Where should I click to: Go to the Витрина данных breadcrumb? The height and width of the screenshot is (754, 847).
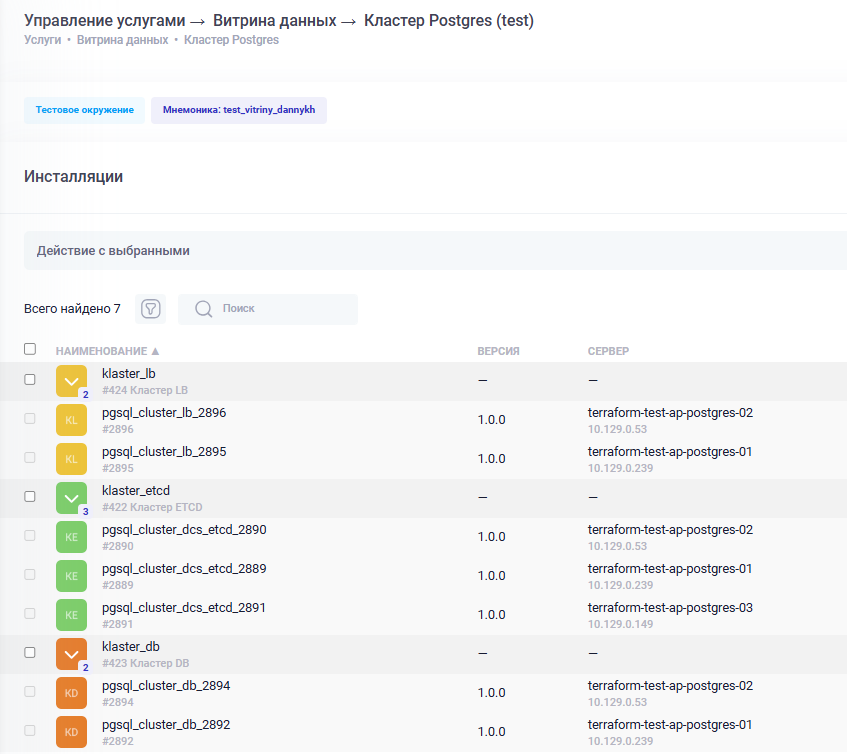[123, 40]
